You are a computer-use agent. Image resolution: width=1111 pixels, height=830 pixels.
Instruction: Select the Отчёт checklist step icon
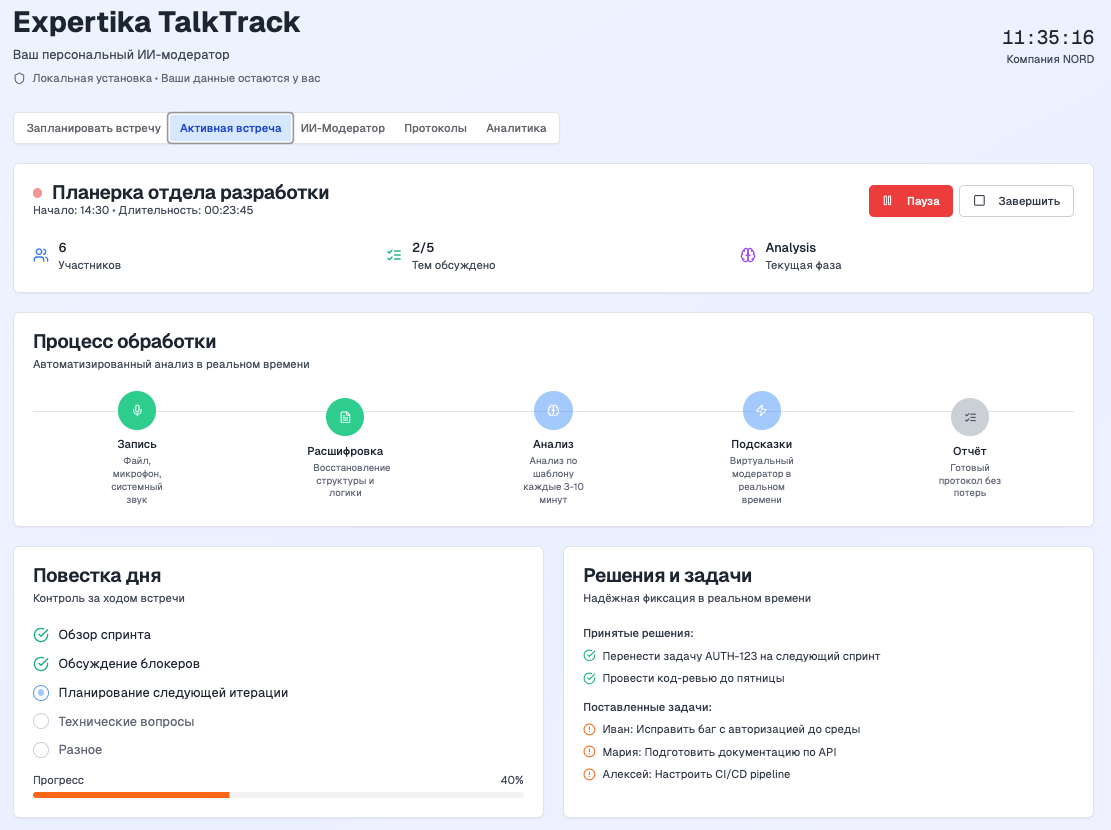tap(970, 417)
